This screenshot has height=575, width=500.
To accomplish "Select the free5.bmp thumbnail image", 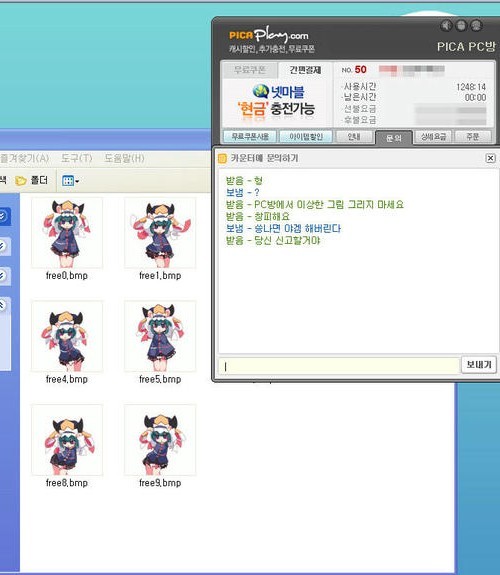I will tap(160, 336).
